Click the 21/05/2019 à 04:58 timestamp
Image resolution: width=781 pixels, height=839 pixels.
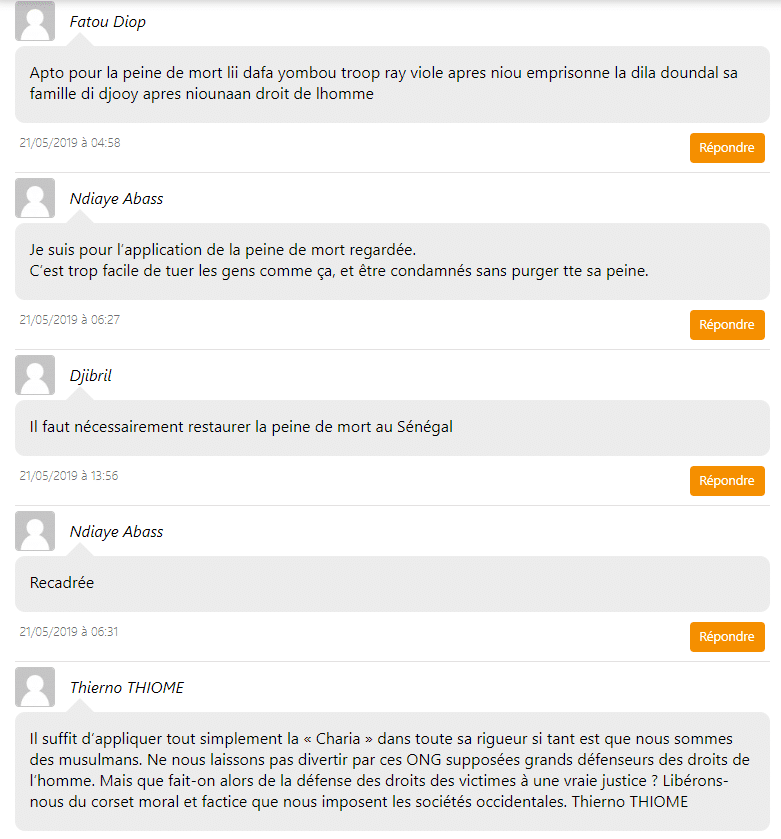tap(70, 143)
